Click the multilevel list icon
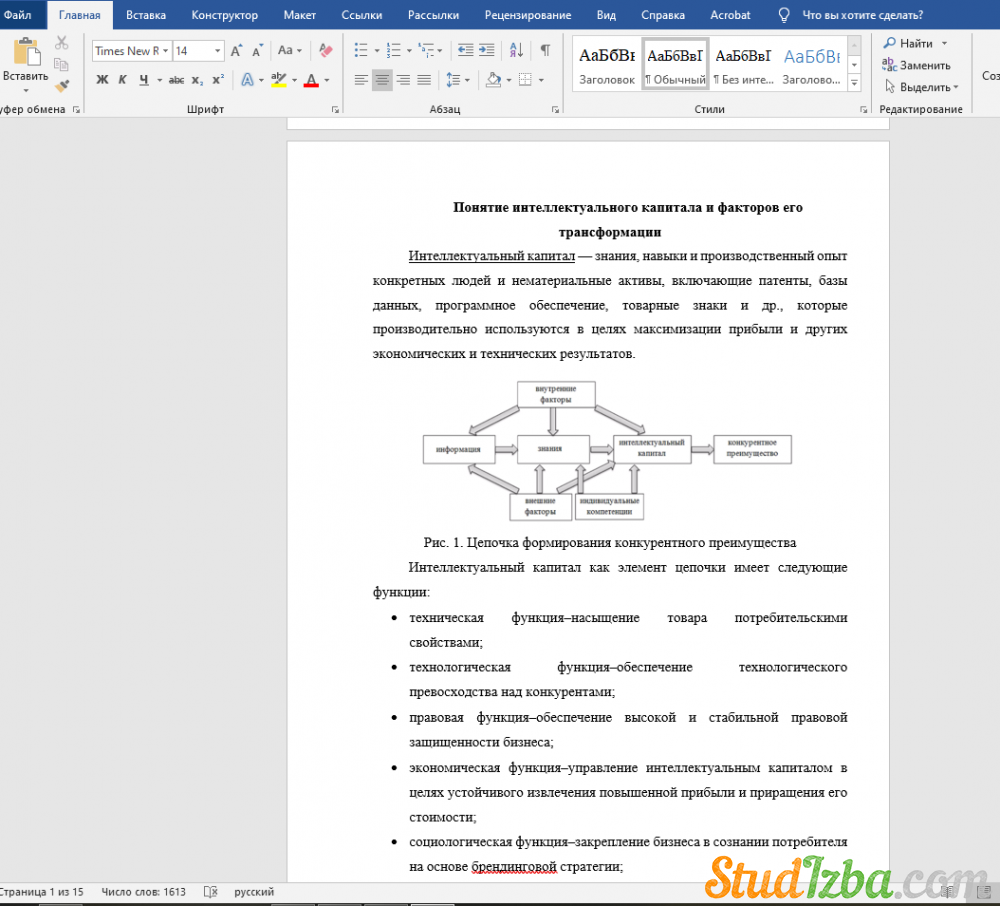The width and height of the screenshot is (1000, 906). [x=425, y=50]
